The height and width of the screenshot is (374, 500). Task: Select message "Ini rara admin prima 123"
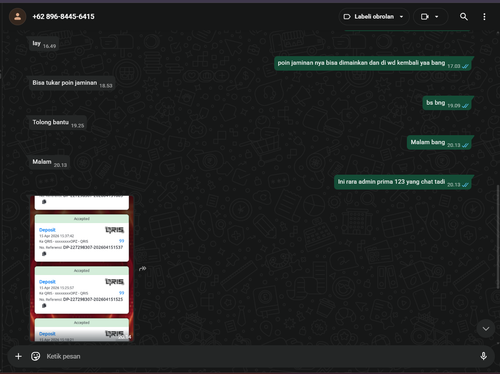click(402, 182)
